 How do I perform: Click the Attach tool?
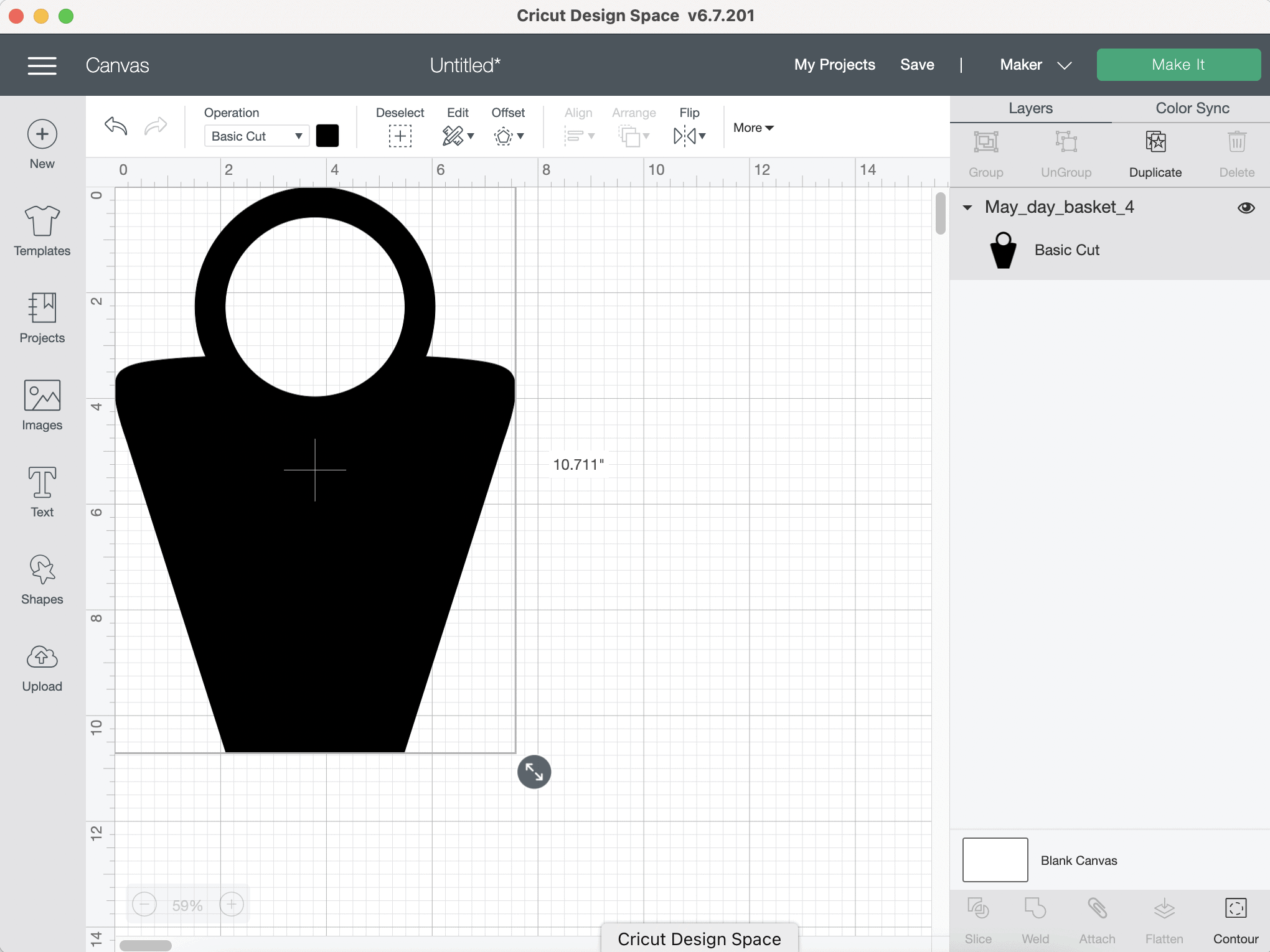pyautogui.click(x=1097, y=909)
